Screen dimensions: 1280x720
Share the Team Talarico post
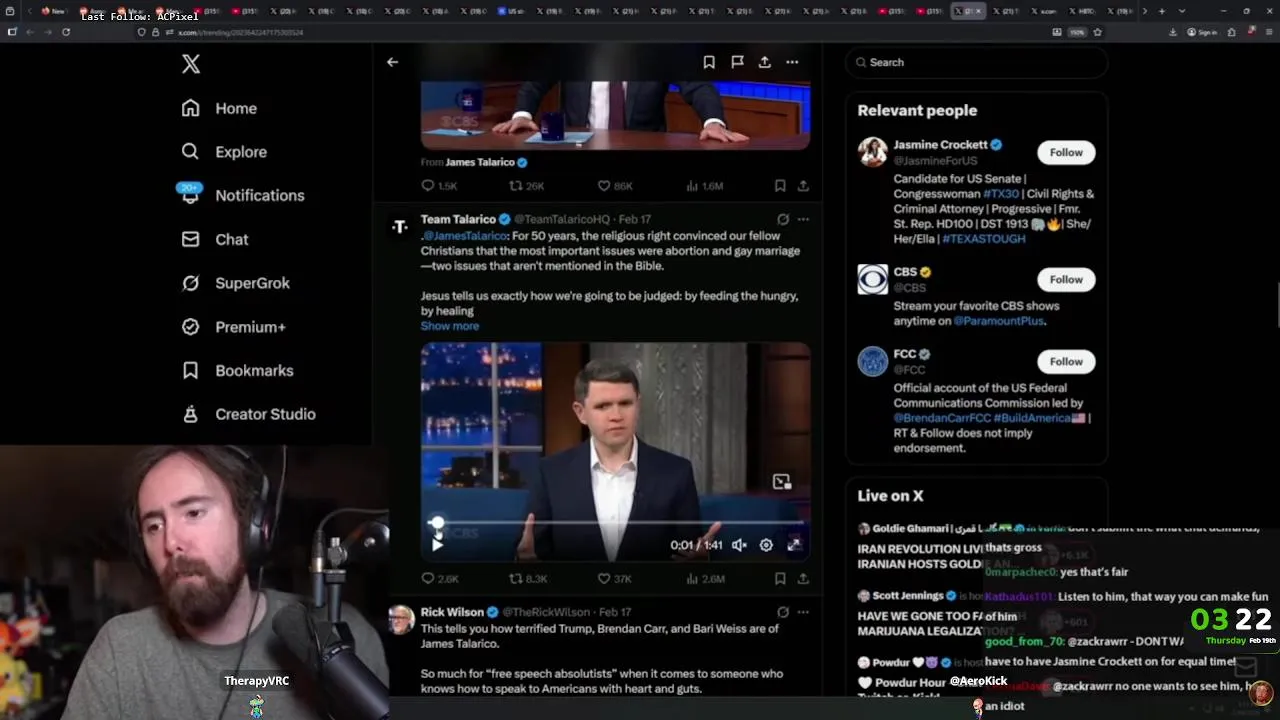803,579
